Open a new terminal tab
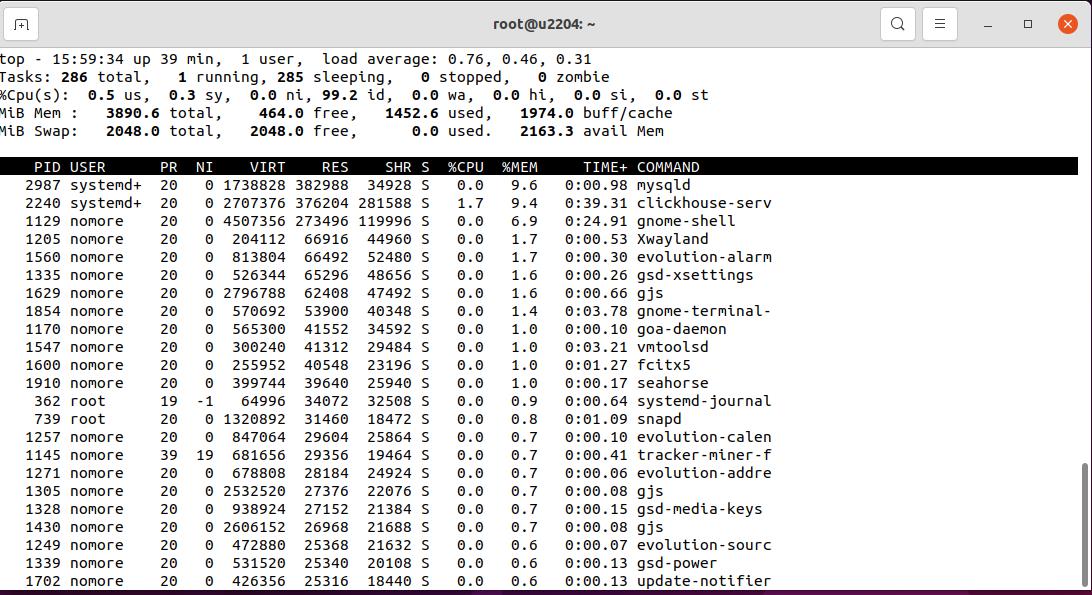The height and width of the screenshot is (595, 1092). [22, 24]
